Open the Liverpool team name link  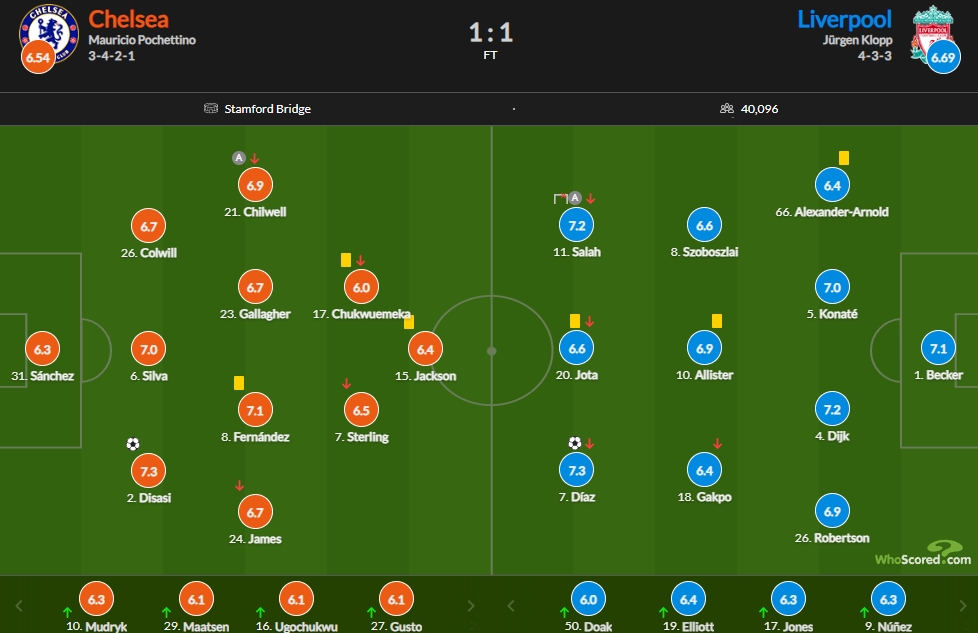tap(845, 19)
